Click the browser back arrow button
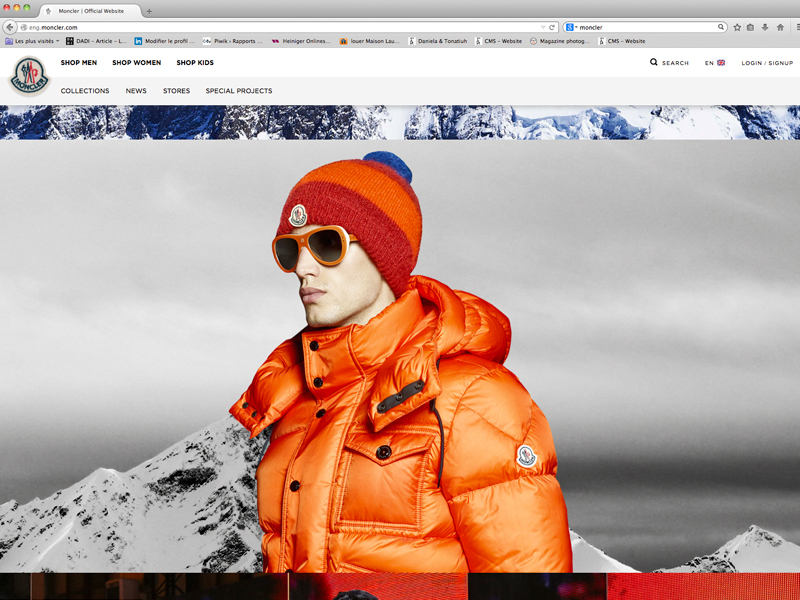Viewport: 800px width, 600px height. pos(10,27)
